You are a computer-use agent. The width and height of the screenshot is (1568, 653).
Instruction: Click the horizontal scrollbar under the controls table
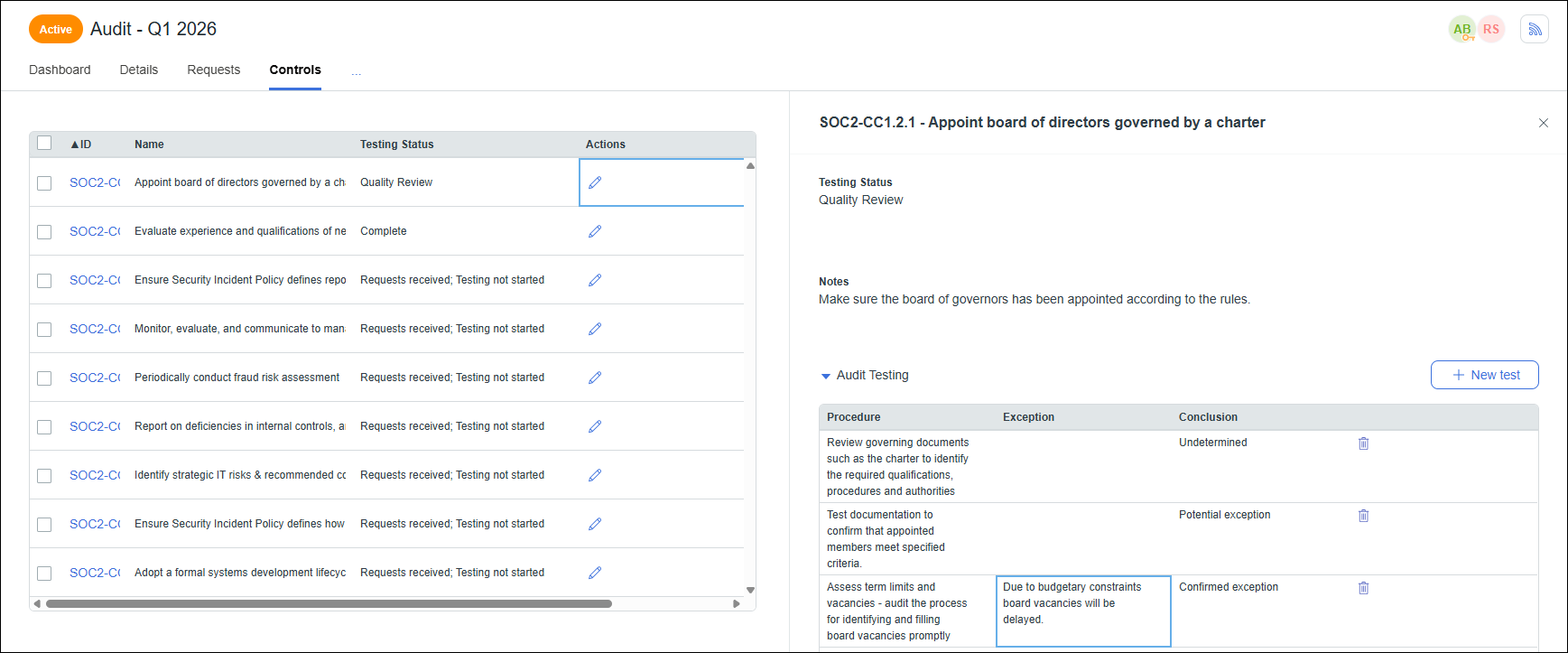coord(329,603)
